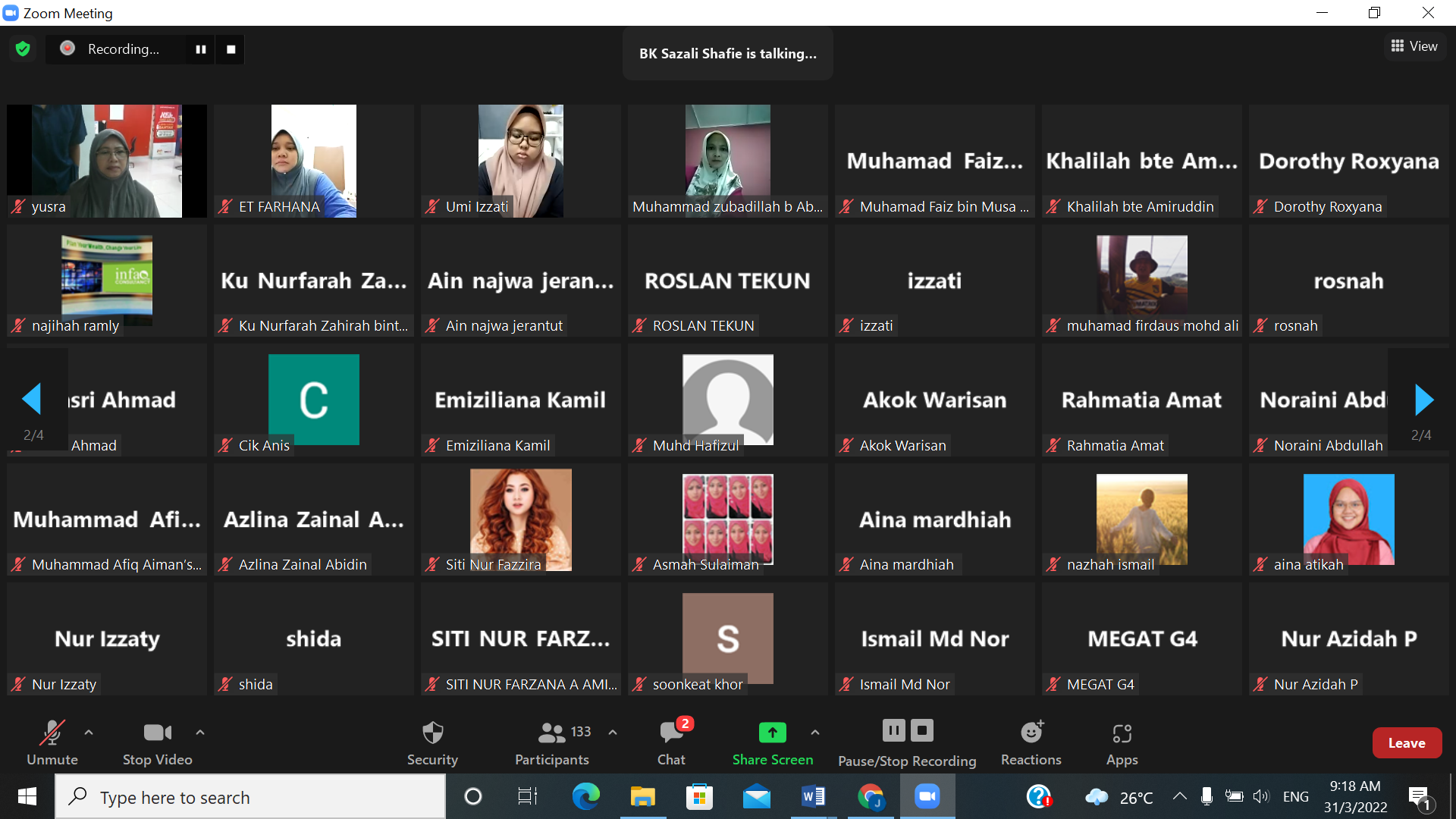Screen dimensions: 1456x819
Task: Expand the participants options chevron
Action: pos(613,733)
